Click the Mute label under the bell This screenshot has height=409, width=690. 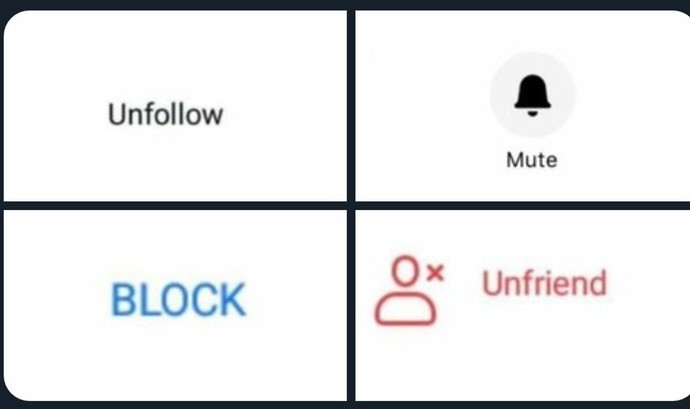532,160
